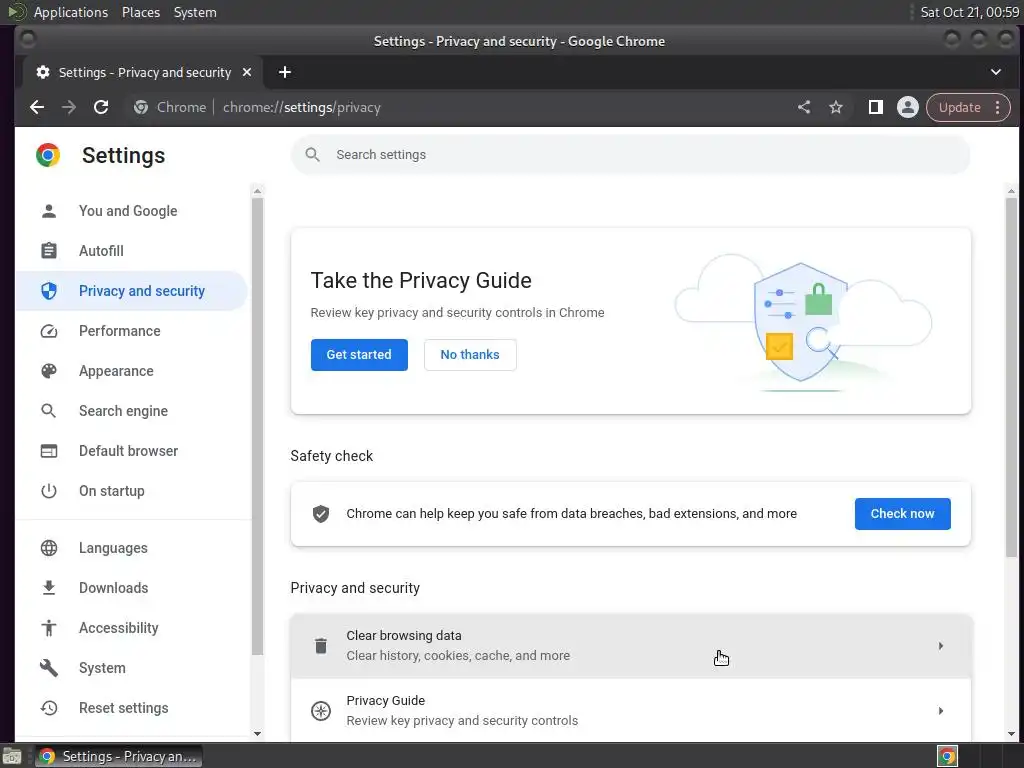Open the side panel icon
The height and width of the screenshot is (768, 1024).
[876, 107]
